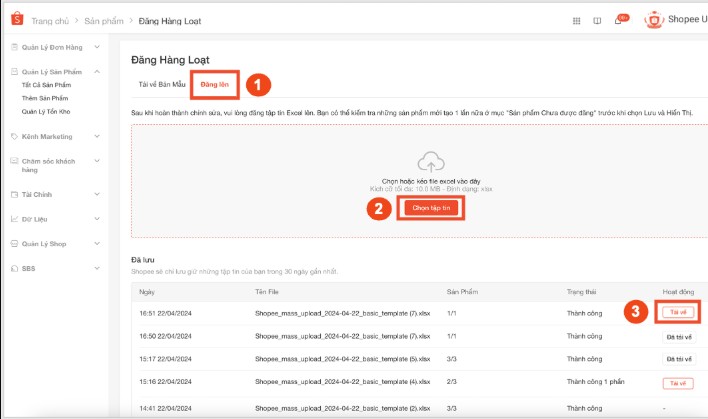Click the 2/3 product count cell
Viewport: 708px width, 419px height.
[x=452, y=382]
